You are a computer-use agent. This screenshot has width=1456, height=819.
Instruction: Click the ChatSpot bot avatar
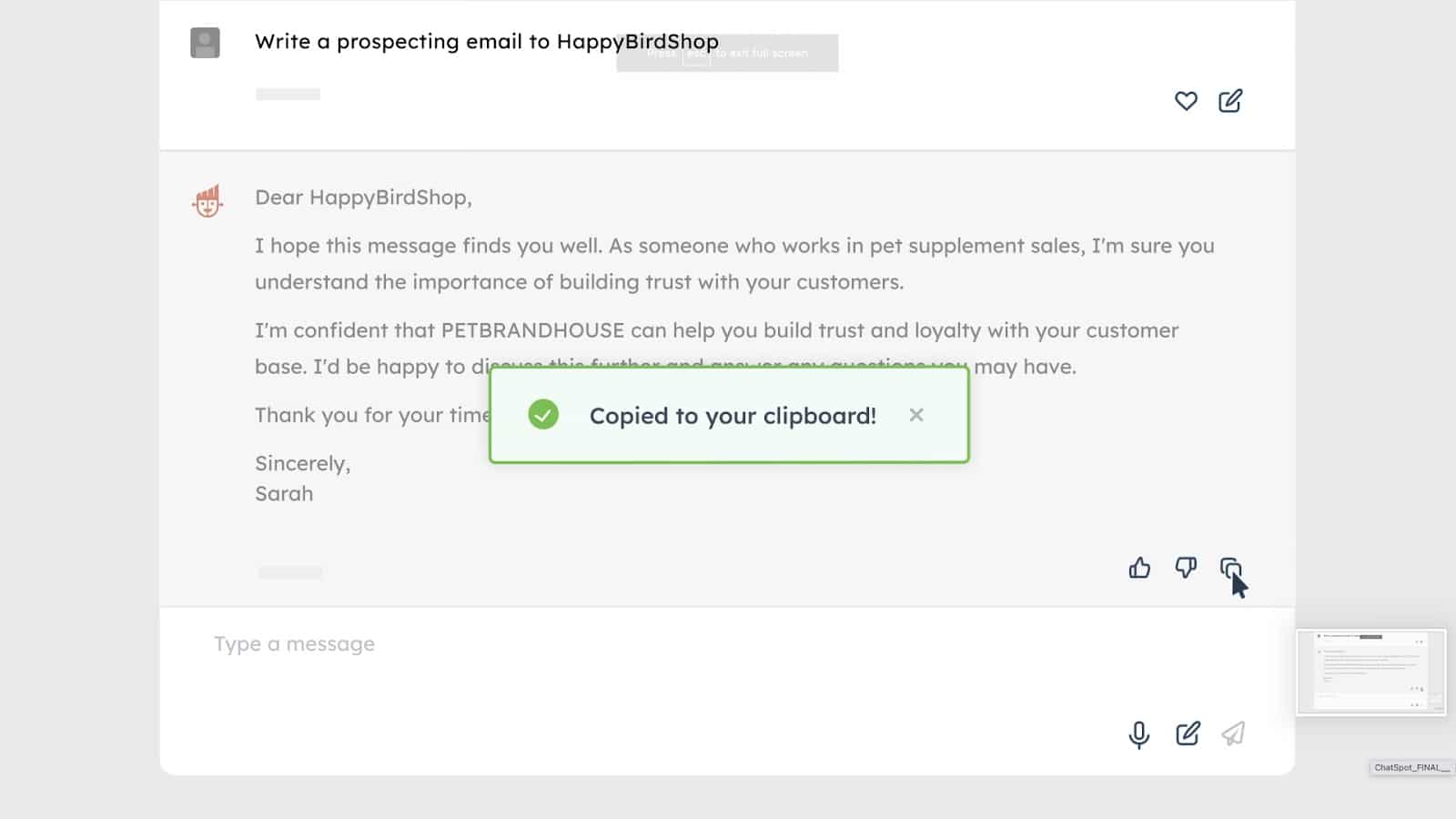tap(207, 201)
